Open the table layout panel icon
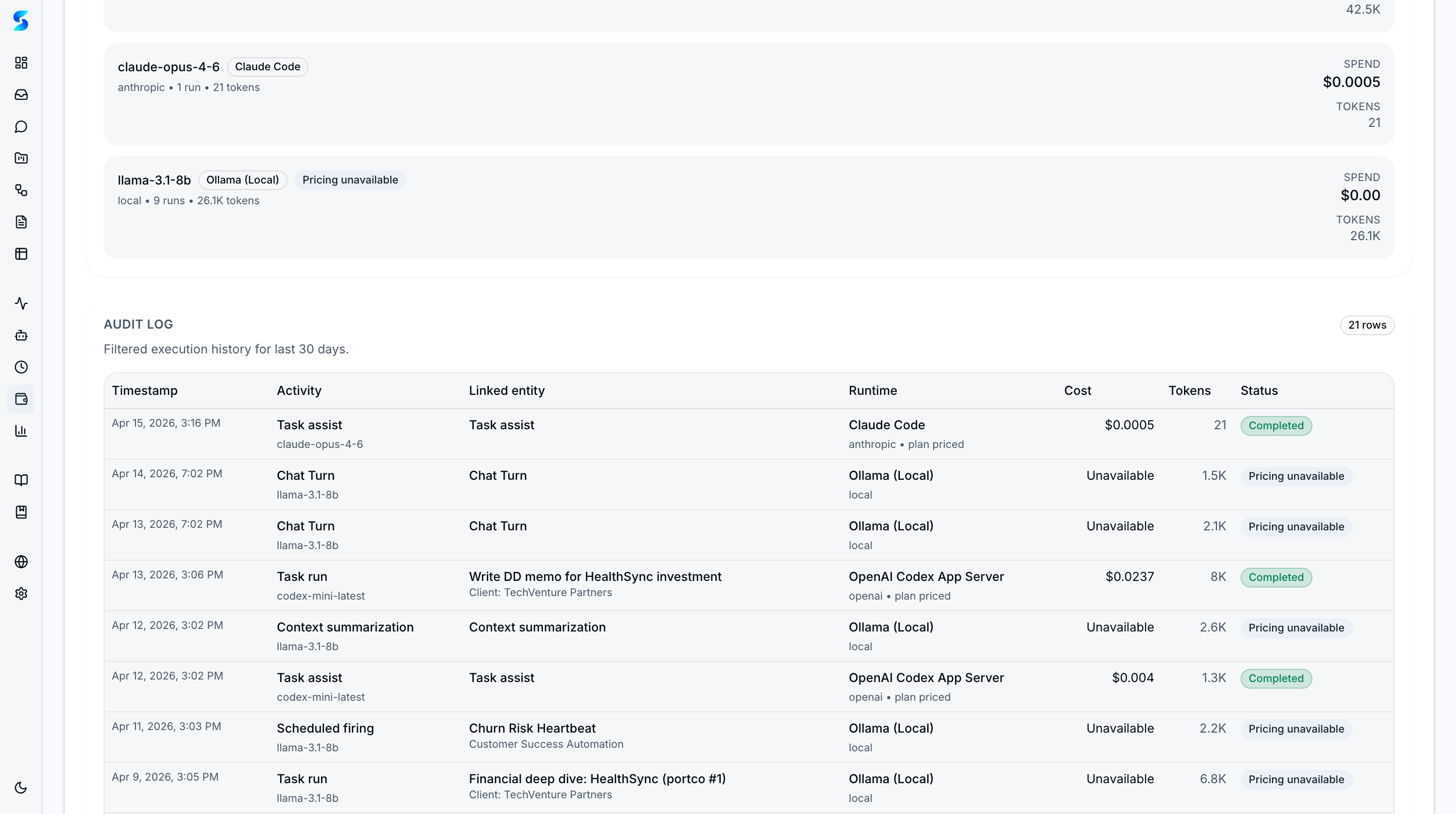Viewport: 1456px width, 814px height. click(21, 254)
